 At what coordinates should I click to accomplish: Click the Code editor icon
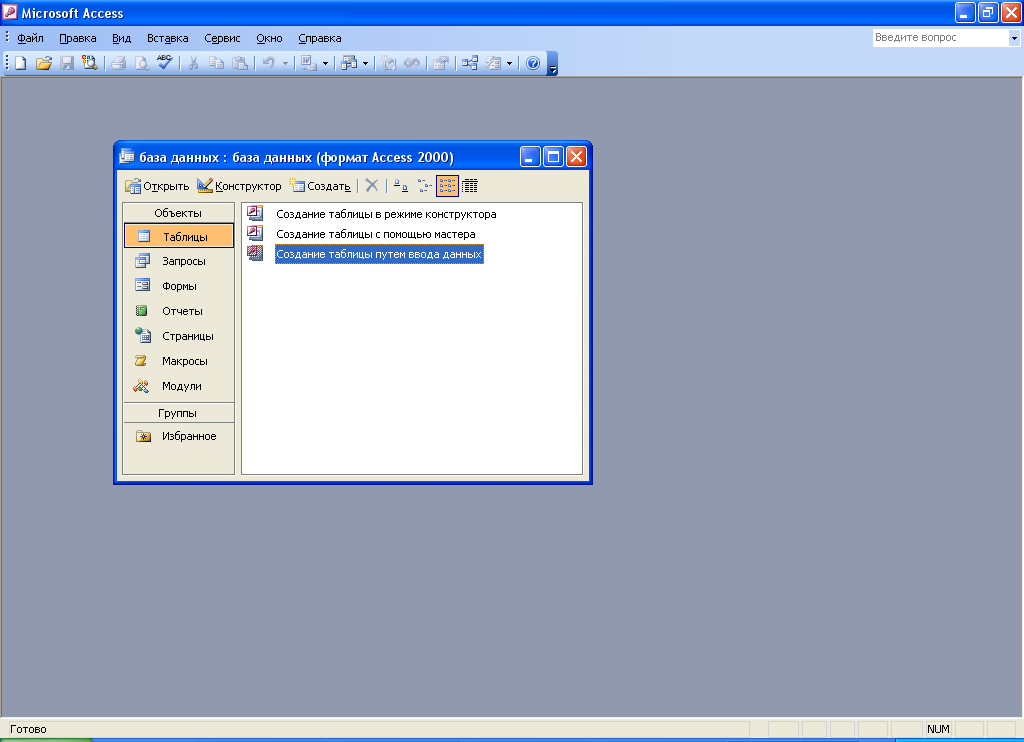pyautogui.click(x=389, y=63)
